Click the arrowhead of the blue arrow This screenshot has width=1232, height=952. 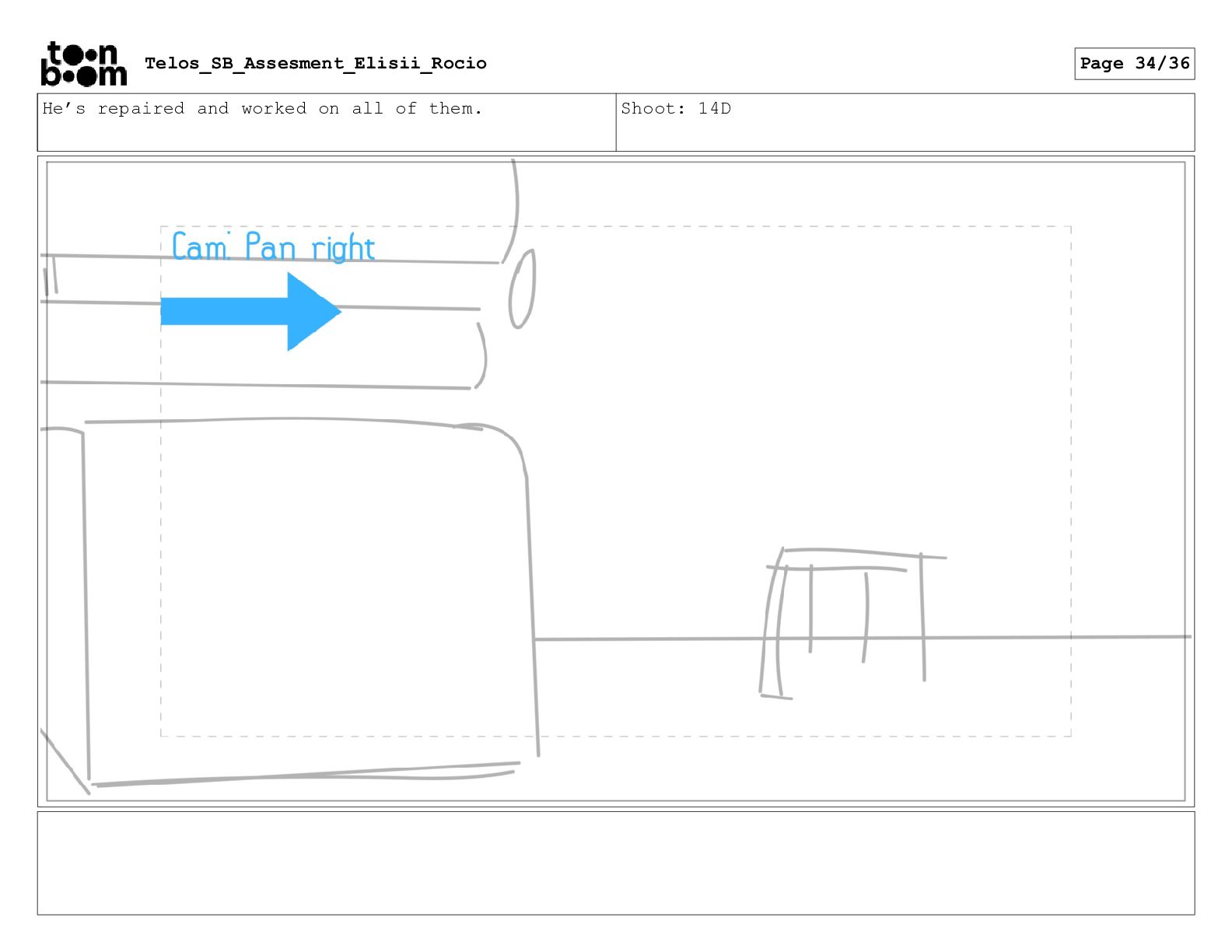click(314, 311)
